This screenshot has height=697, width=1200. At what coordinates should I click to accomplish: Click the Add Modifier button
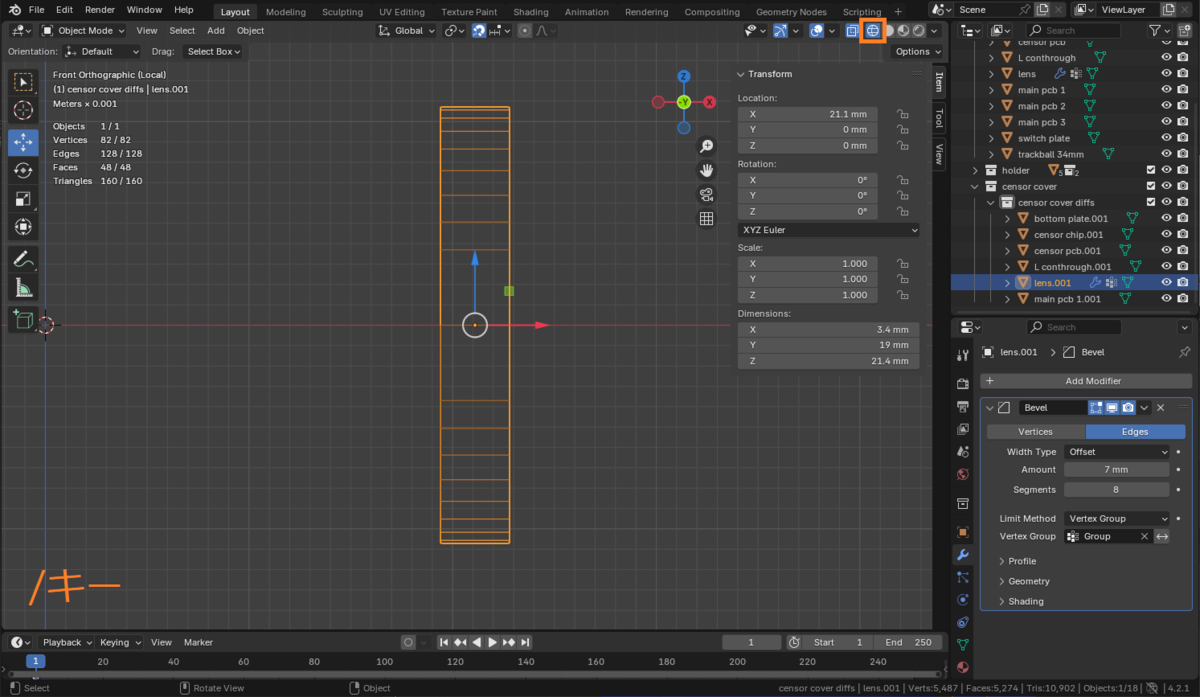(1086, 381)
